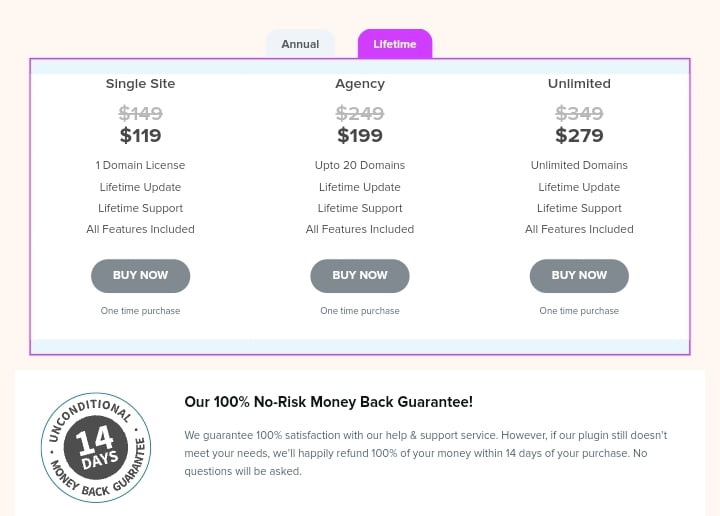
Task: Click the 1 Domain License feature text
Action: (x=141, y=165)
